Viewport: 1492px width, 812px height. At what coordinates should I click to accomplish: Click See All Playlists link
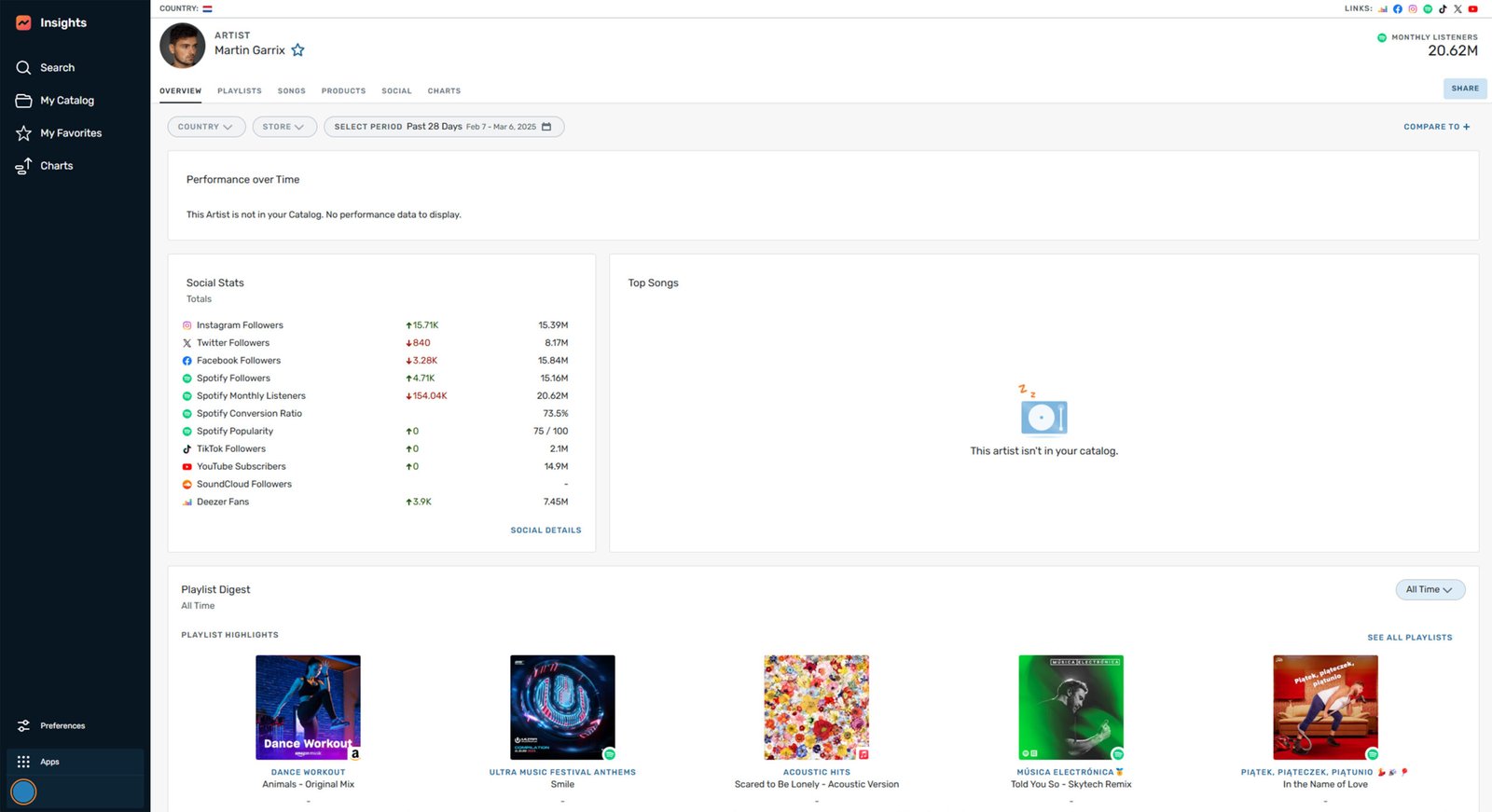[1409, 638]
